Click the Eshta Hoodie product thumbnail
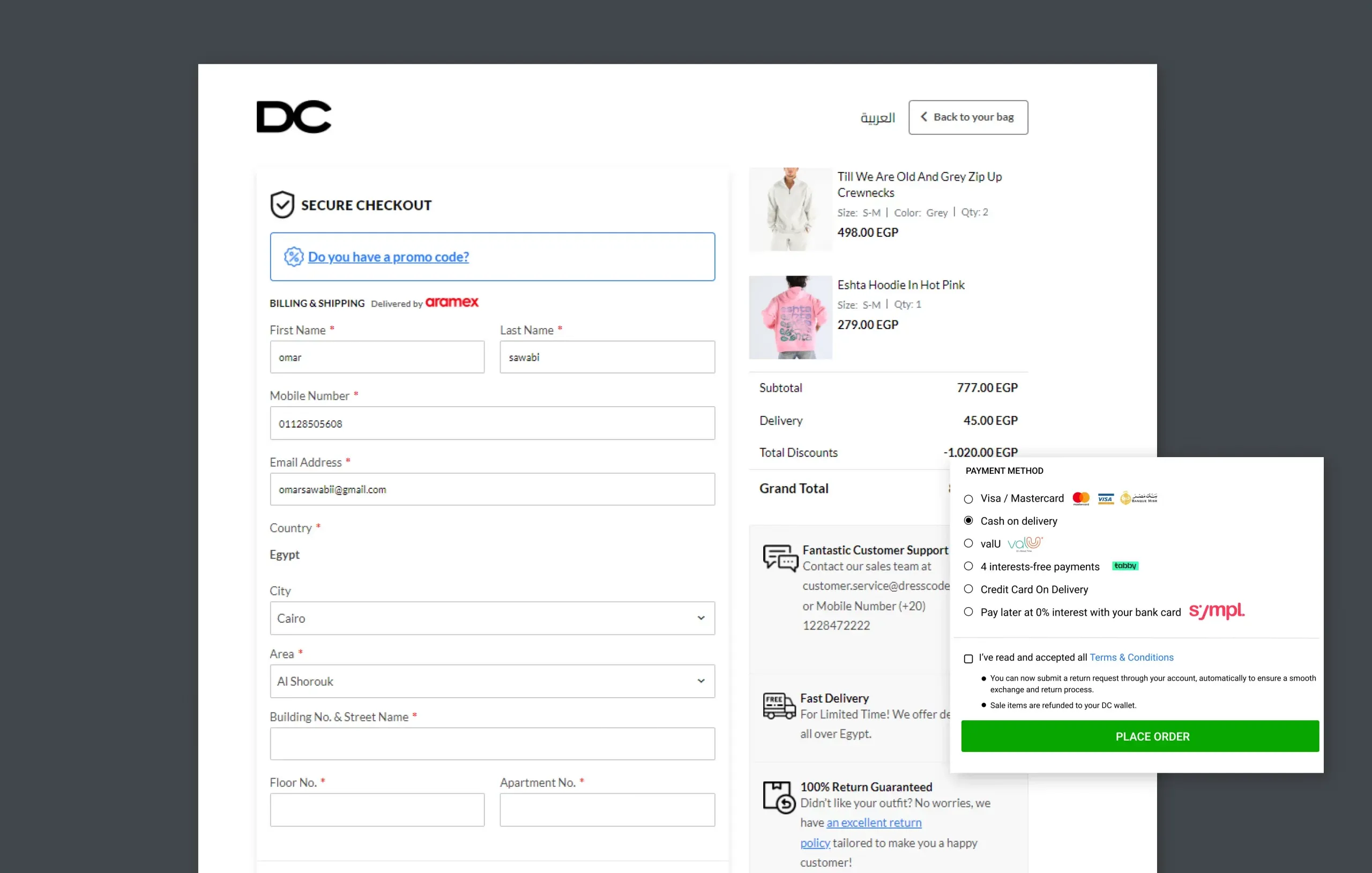Screen dimensions: 1372x873 pyautogui.click(x=791, y=317)
